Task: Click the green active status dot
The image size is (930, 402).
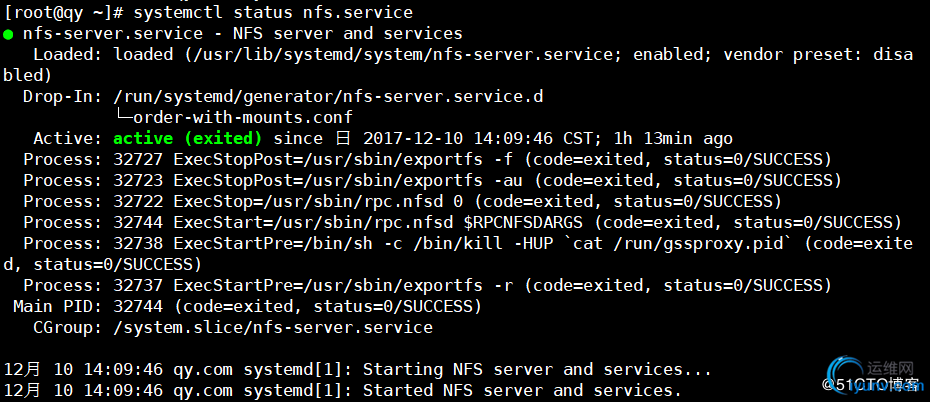Action: [x=8, y=34]
